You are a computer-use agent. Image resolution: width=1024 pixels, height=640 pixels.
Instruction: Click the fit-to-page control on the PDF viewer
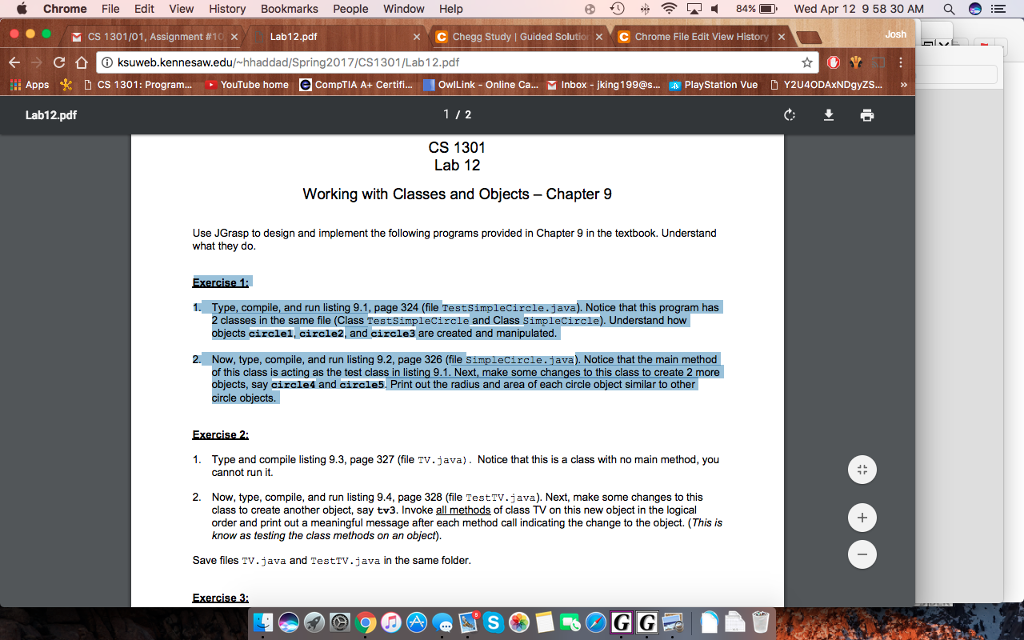click(861, 469)
